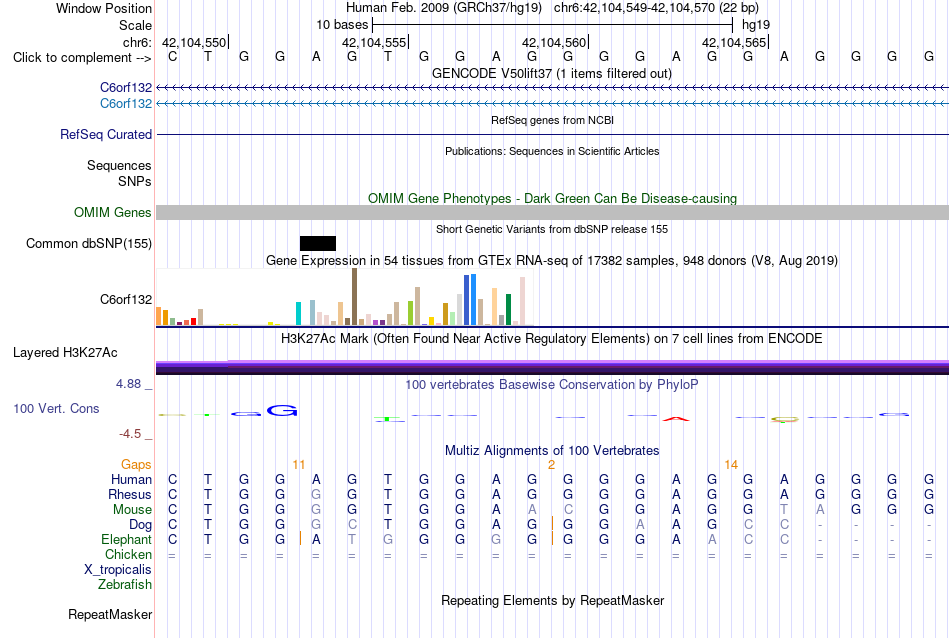Click 'Click to complement -->' to reverse bases
This screenshot has width=950, height=638.
(x=82, y=58)
